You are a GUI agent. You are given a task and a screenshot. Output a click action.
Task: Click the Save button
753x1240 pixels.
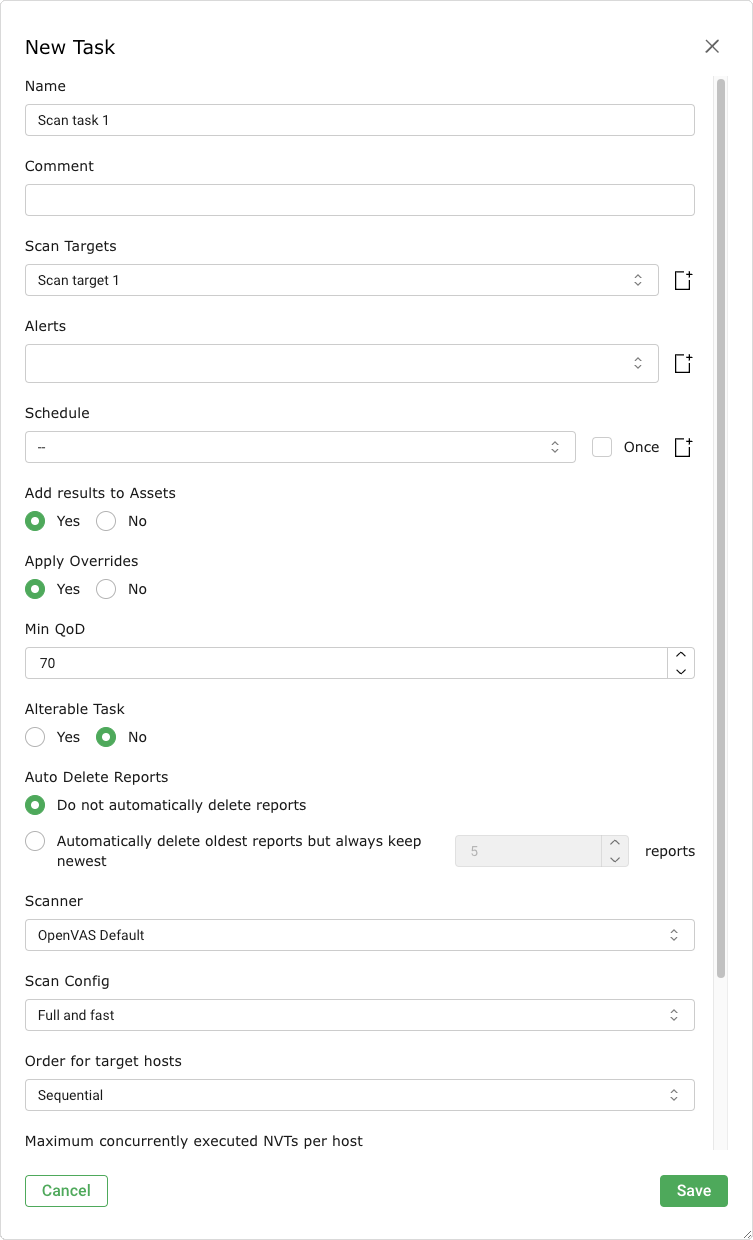pos(693,1190)
